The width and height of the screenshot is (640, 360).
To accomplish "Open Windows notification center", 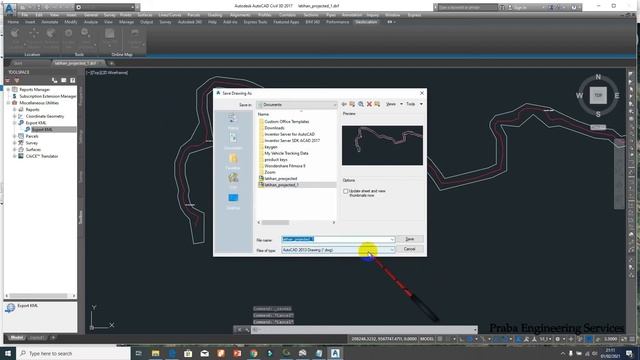I will [629, 353].
